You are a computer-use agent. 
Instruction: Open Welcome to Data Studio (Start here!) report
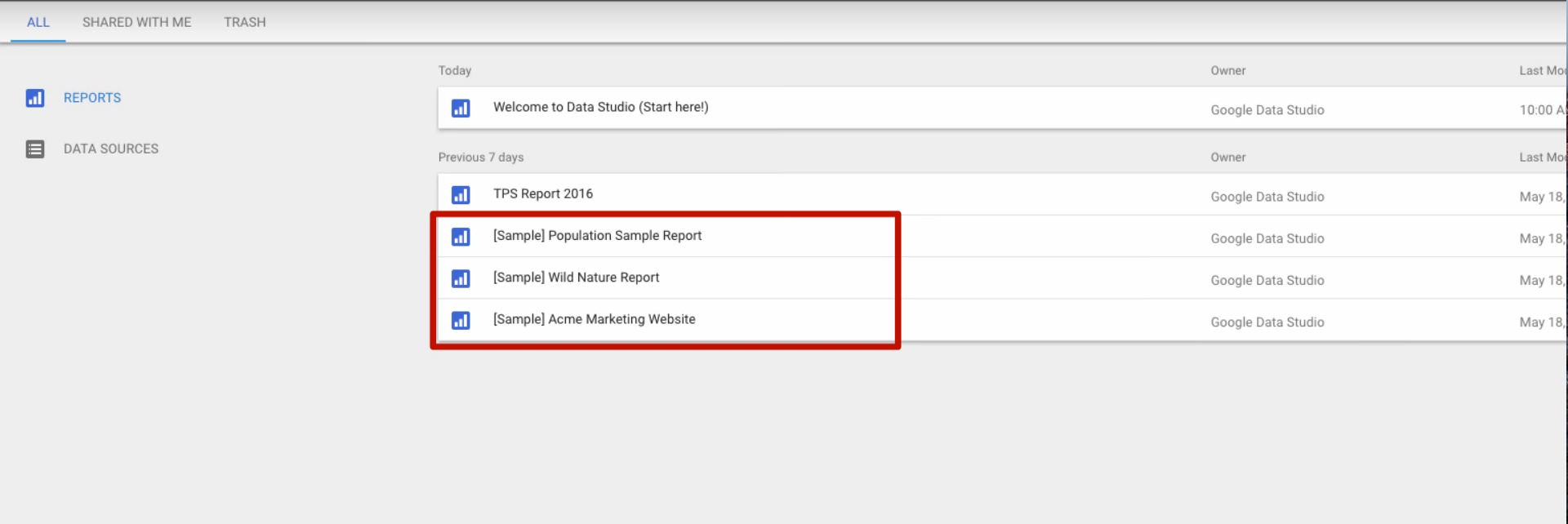[x=601, y=107]
